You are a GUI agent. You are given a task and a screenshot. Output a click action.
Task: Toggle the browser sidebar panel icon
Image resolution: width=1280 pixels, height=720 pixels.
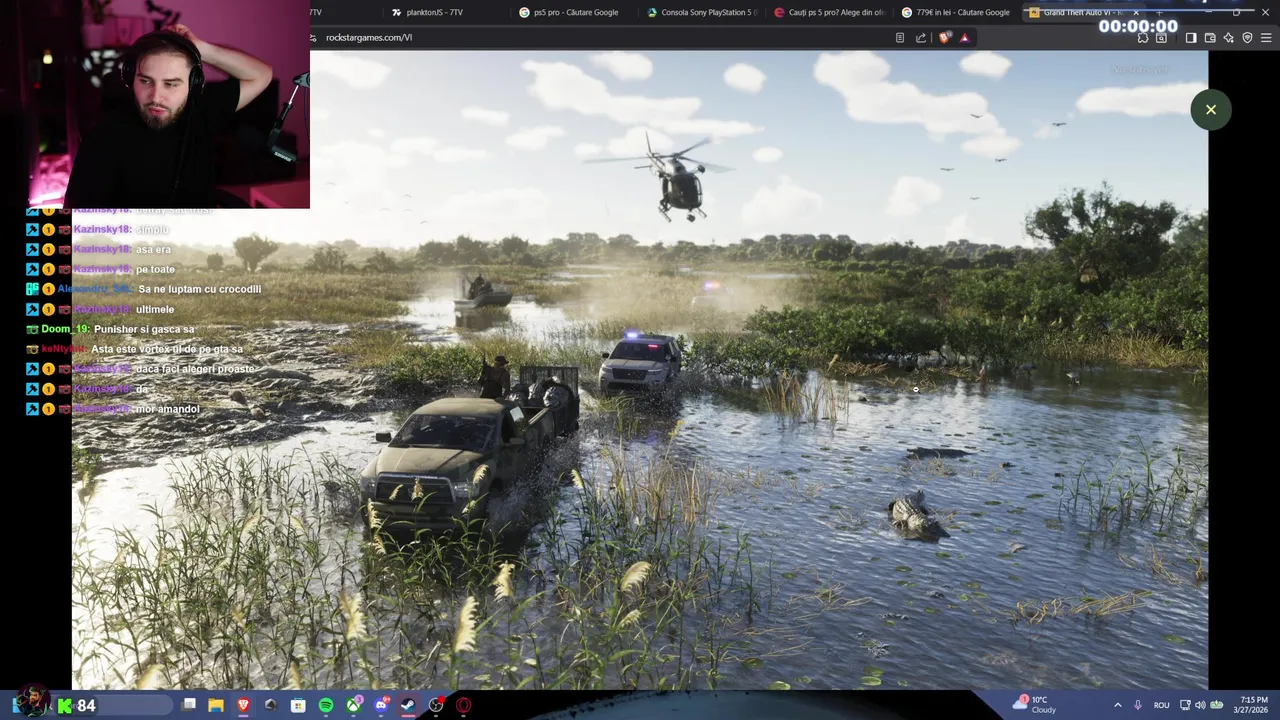[x=1191, y=38]
